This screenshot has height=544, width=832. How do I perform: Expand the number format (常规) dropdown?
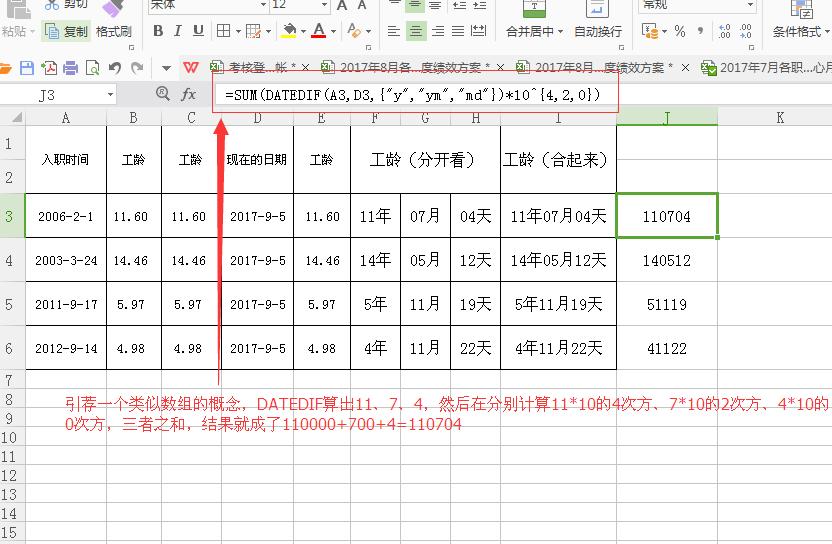pyautogui.click(x=750, y=5)
